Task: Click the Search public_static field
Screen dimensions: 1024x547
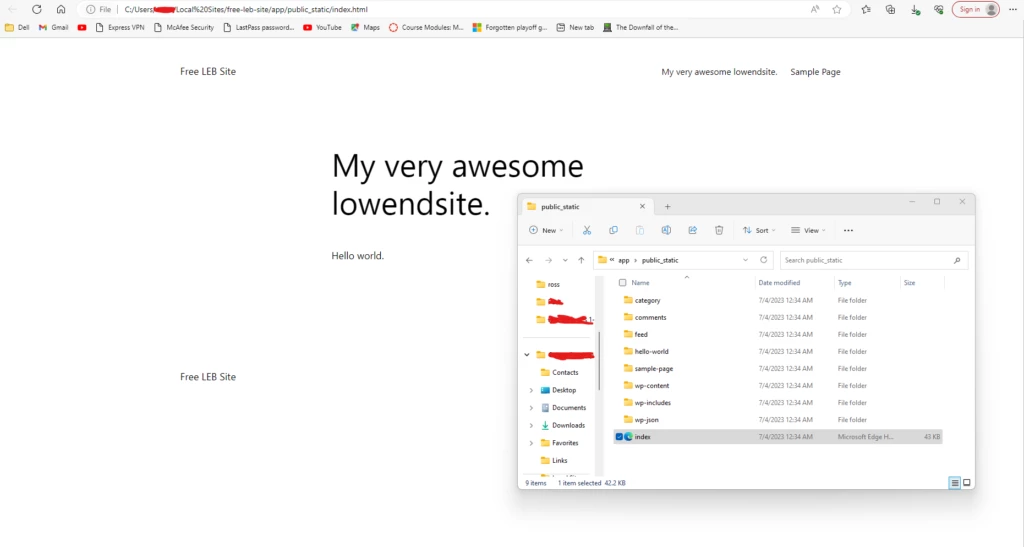Action: pyautogui.click(x=866, y=260)
